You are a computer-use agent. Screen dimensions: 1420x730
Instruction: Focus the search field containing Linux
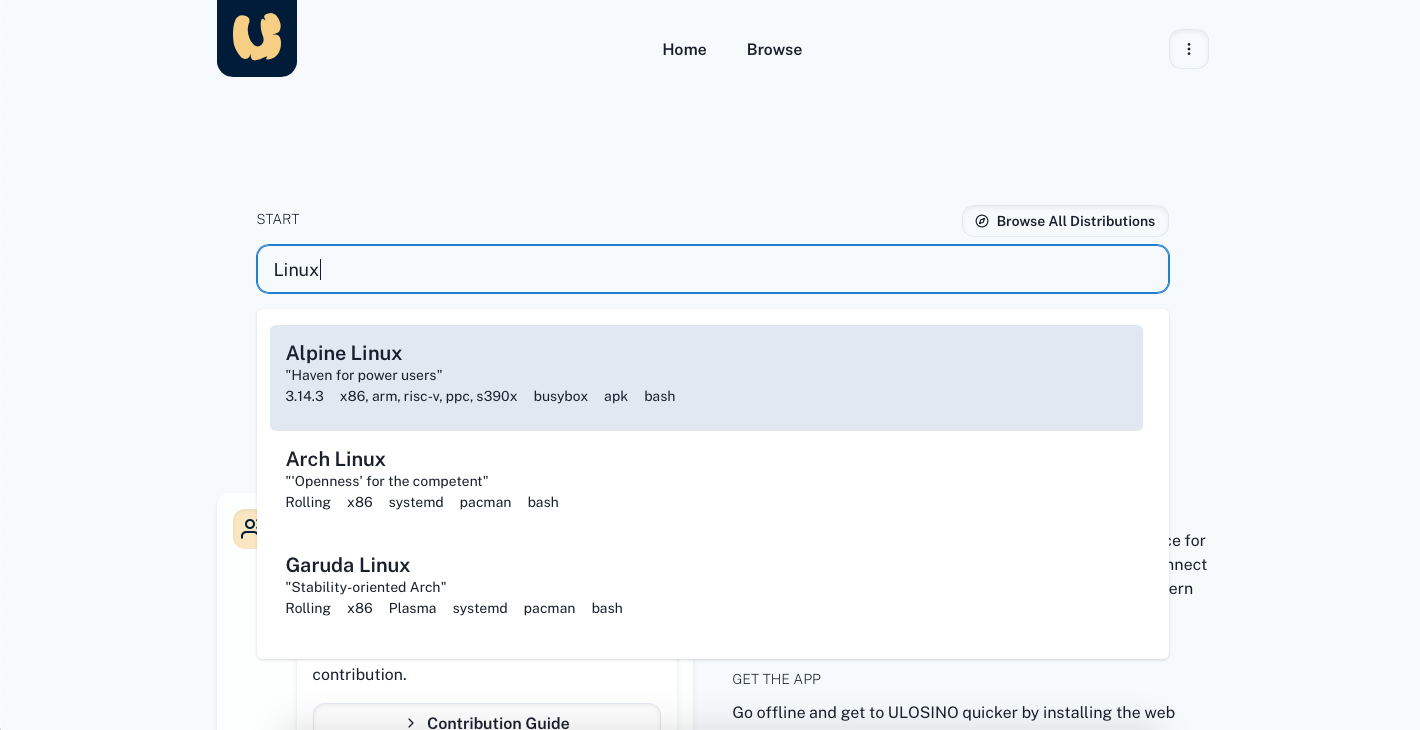[x=713, y=269]
